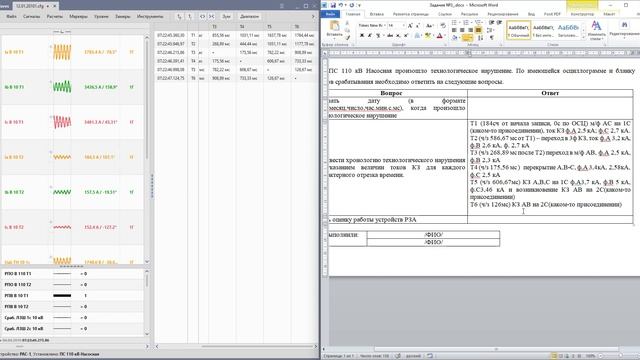This screenshot has height=360, width=640.
Task: Open the Файл tab in Word
Action: point(330,14)
